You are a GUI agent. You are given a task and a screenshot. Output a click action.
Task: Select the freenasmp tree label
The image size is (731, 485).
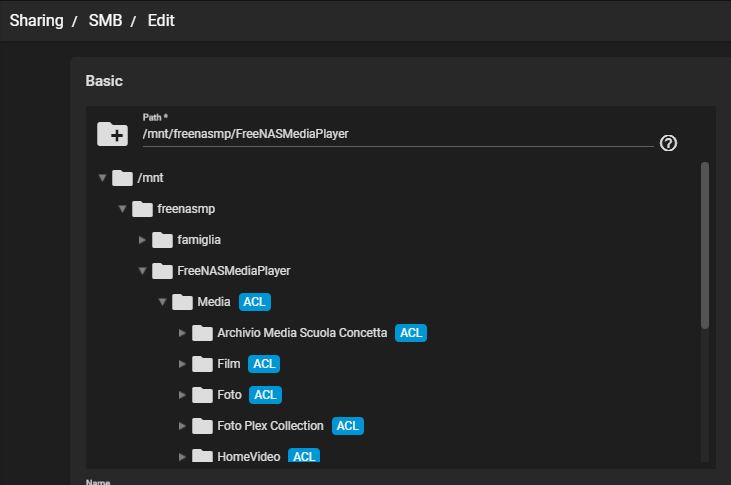click(x=186, y=209)
